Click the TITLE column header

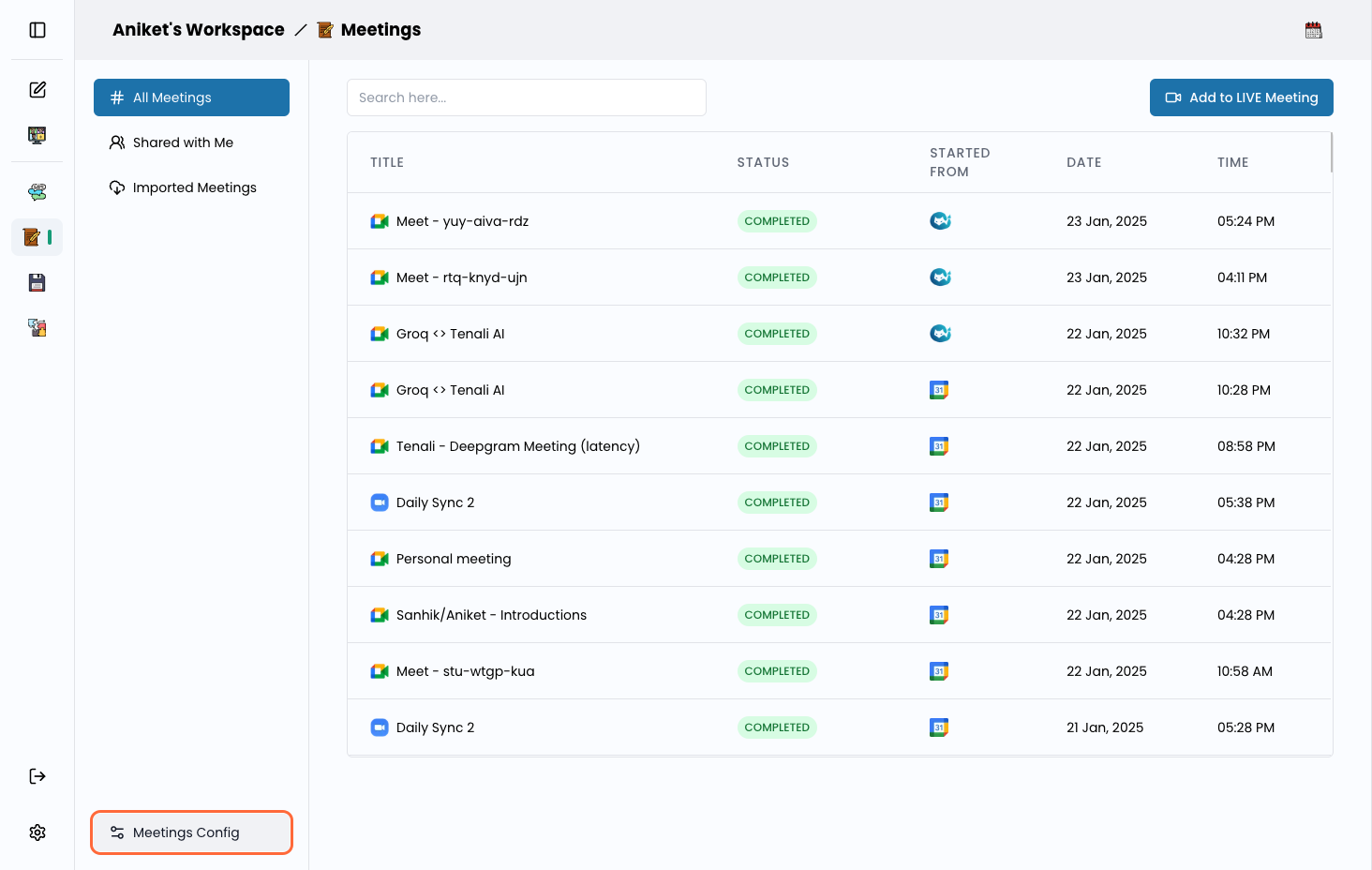pos(387,162)
